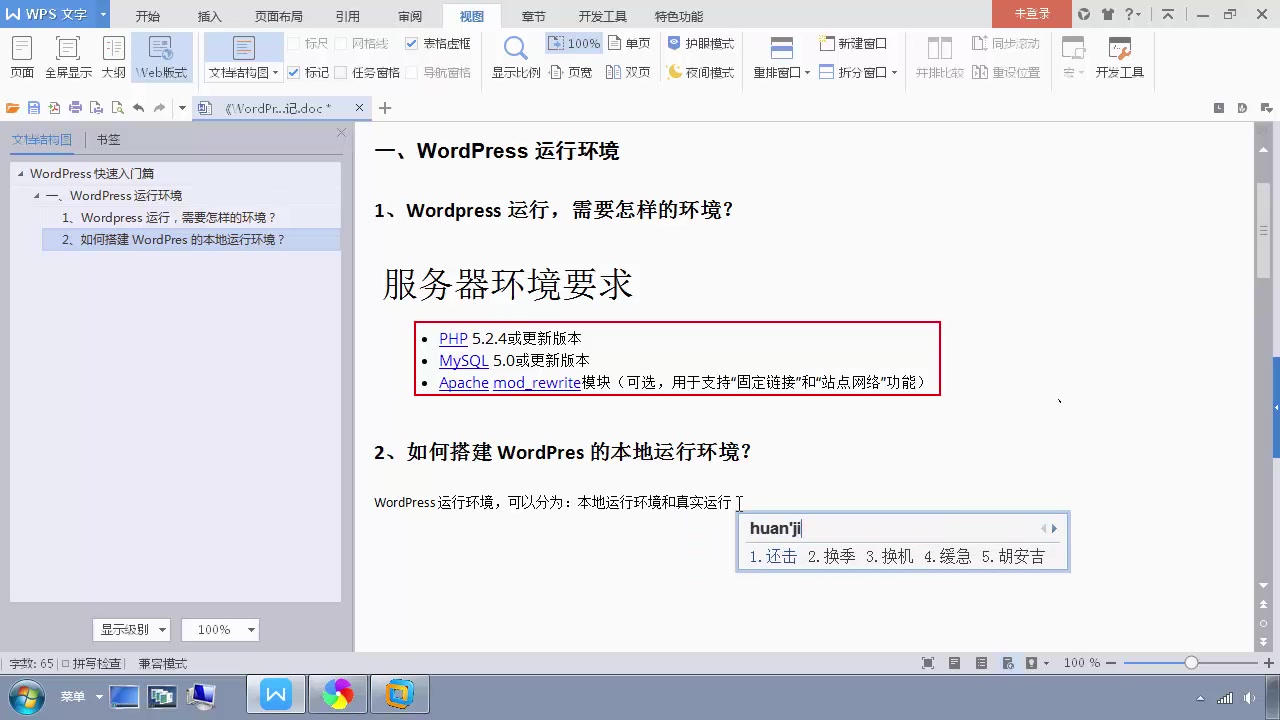Toggle spell check (拼写检查) in status bar
Screen dimensions: 1280x720
click(91, 663)
